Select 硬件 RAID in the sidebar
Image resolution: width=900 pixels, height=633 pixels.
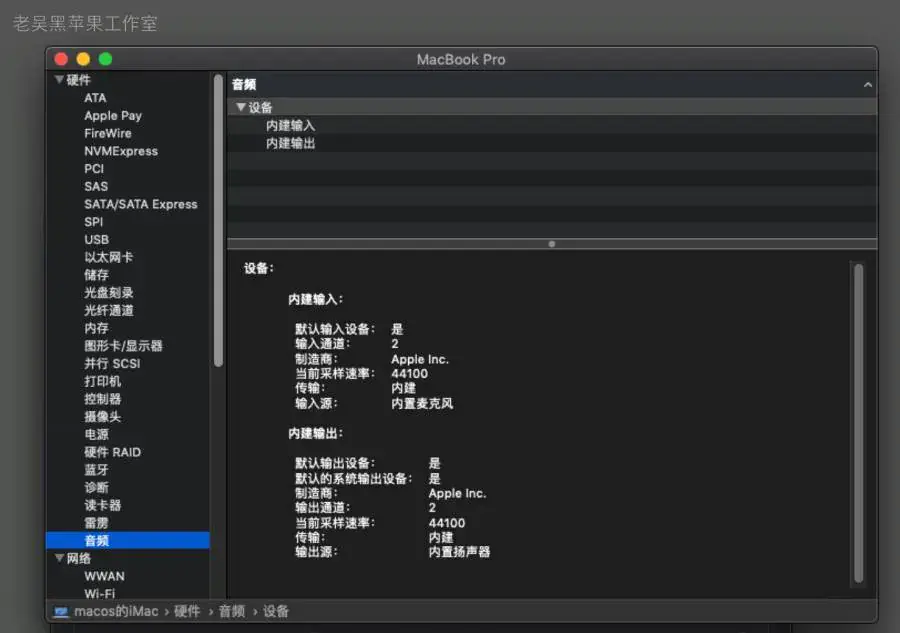coord(112,452)
